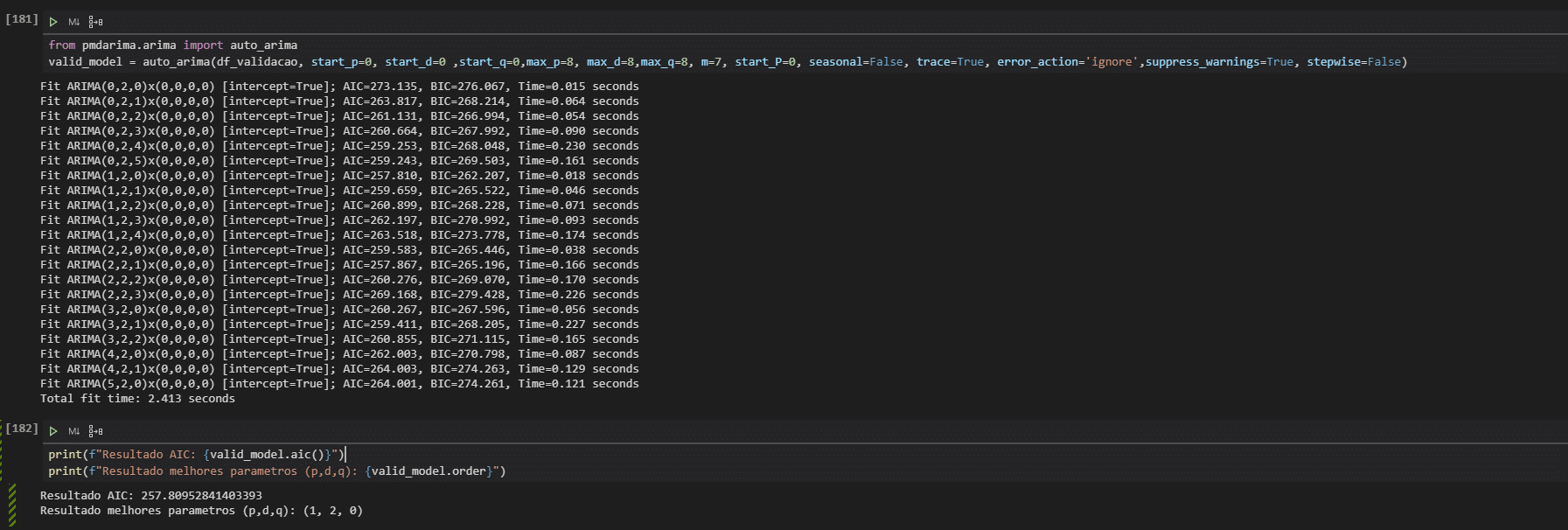Click output row 'Fit ARIMA(3,2,0)' AIC=260.267
1568x530 pixels.
coord(339,309)
